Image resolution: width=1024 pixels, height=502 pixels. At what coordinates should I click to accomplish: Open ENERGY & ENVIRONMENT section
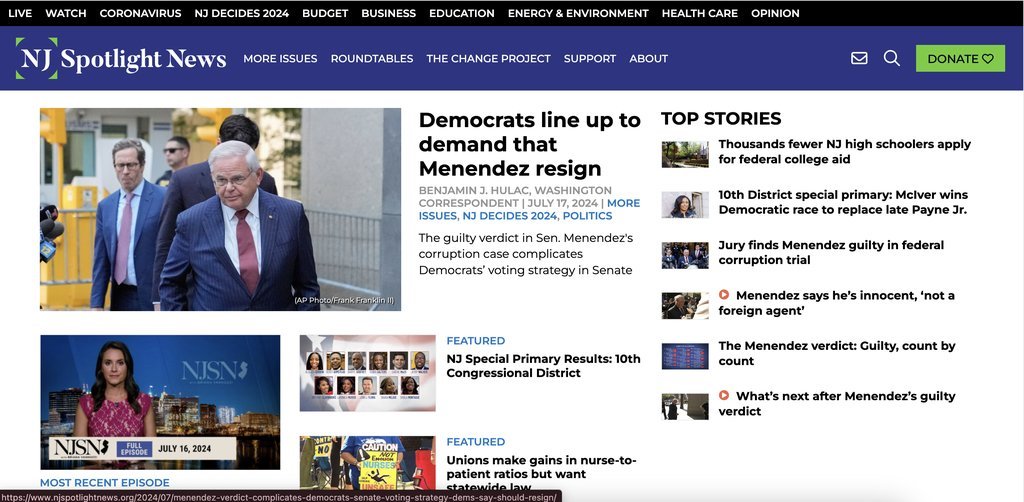[x=578, y=13]
